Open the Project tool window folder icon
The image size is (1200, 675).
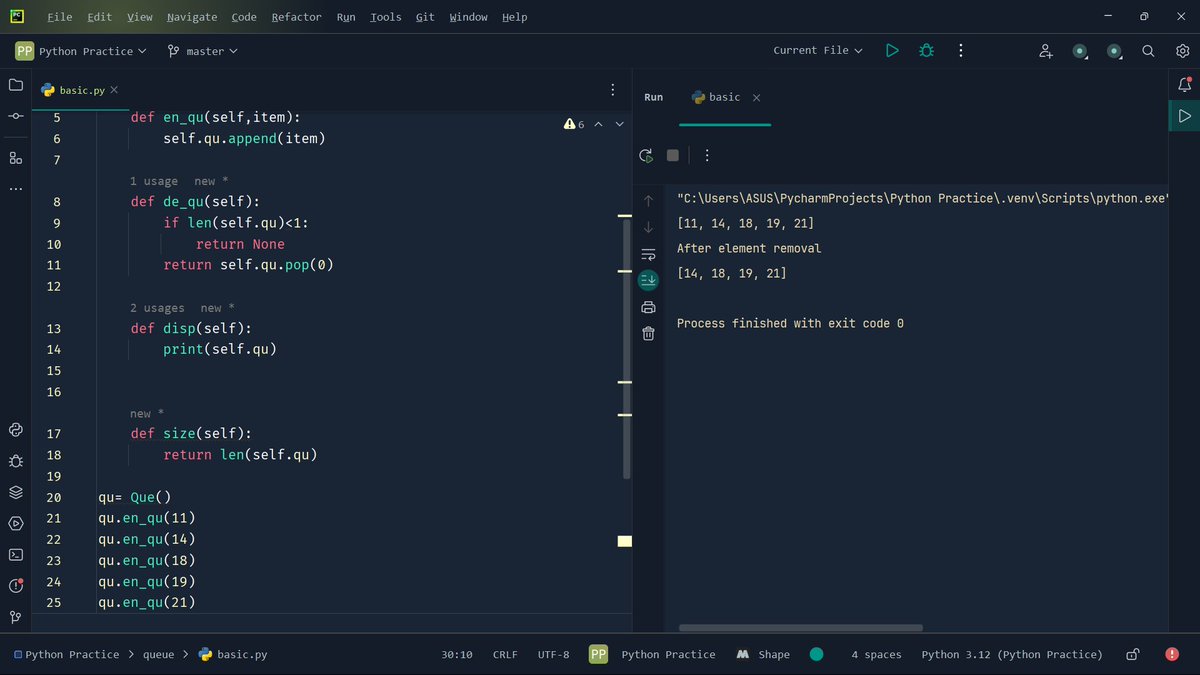16,85
